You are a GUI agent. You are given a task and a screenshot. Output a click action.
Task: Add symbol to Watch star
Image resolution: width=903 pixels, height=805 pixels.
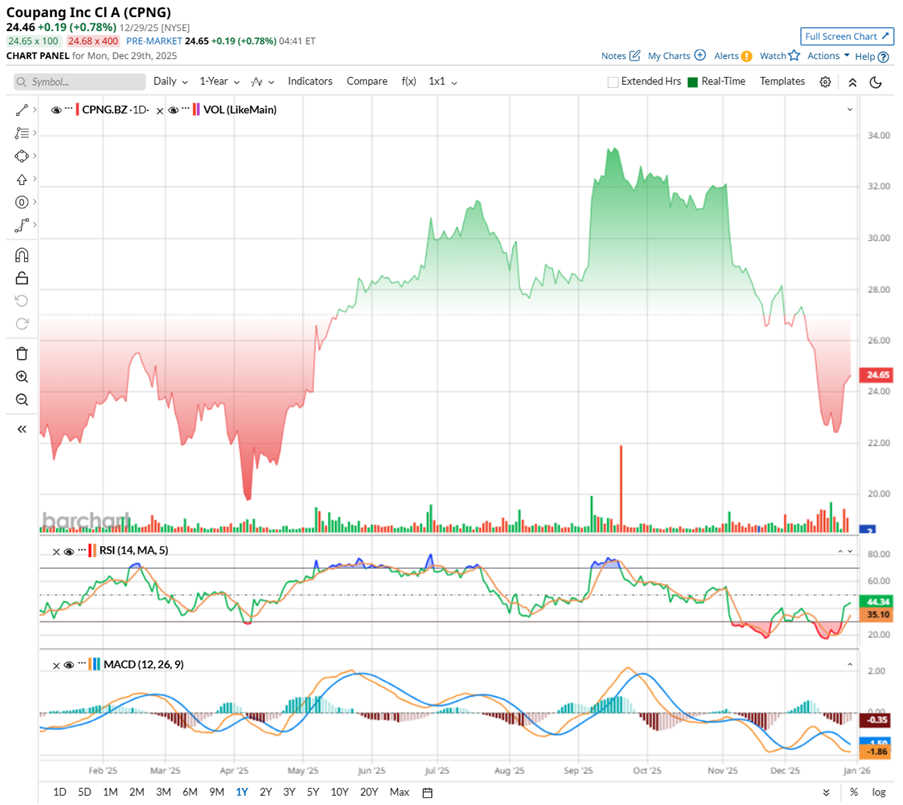794,55
